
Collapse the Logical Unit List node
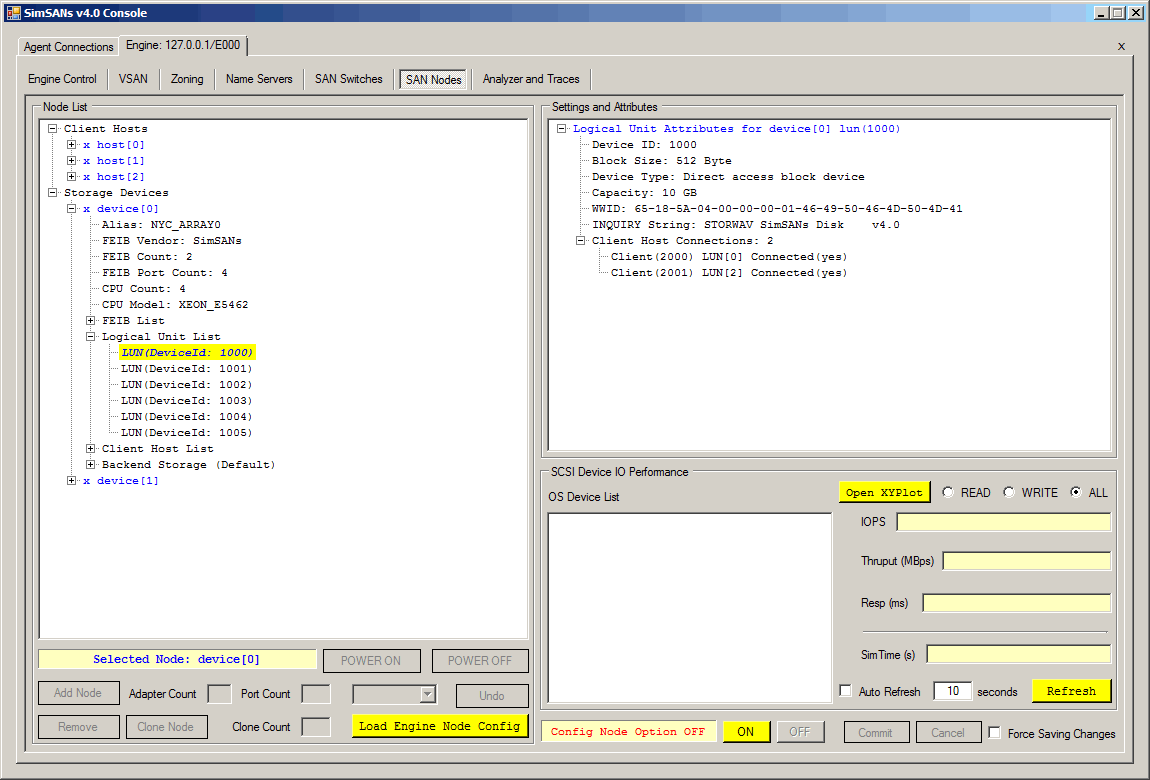[91, 337]
